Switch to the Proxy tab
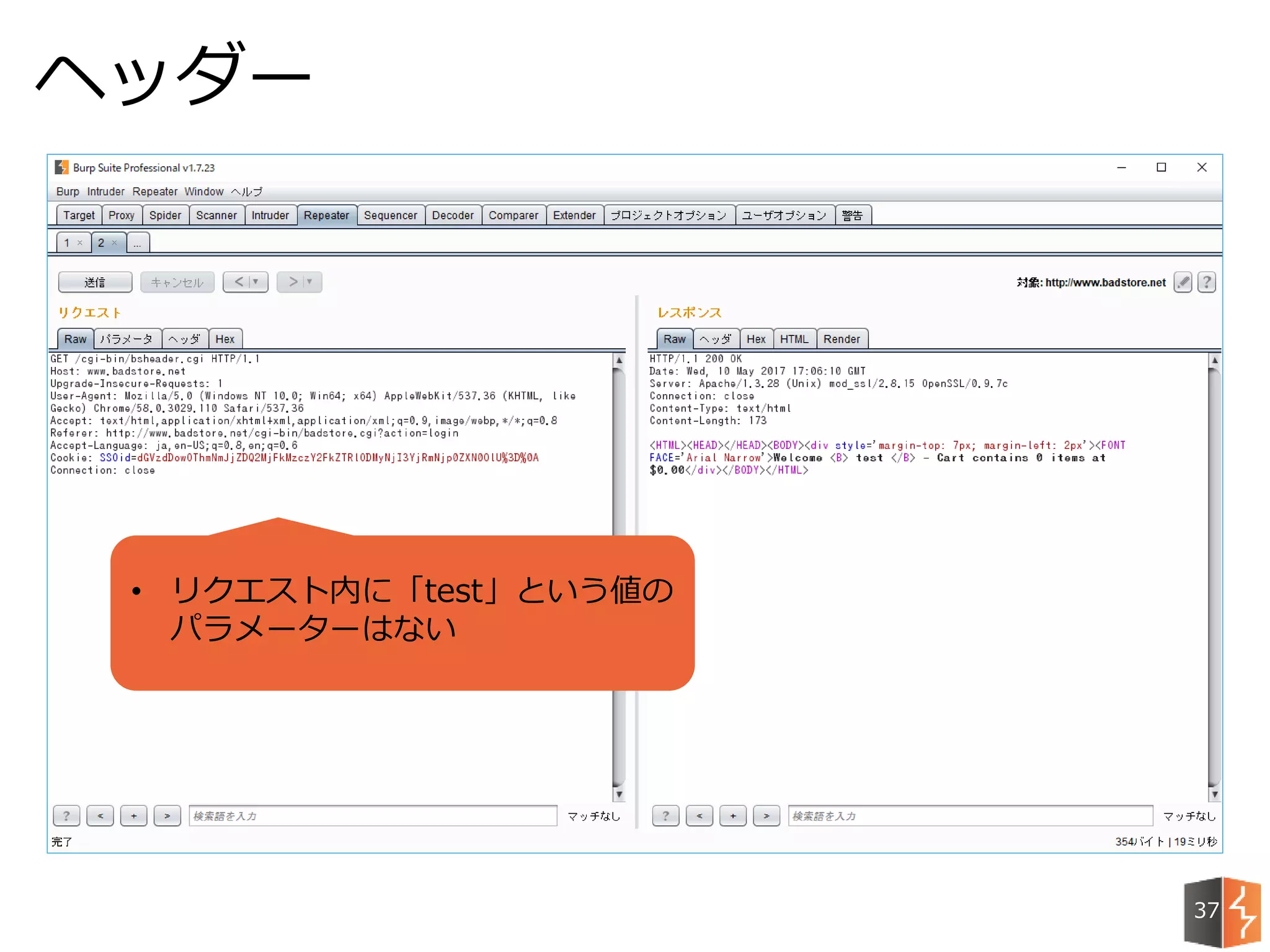The width and height of the screenshot is (1270, 952). click(122, 215)
